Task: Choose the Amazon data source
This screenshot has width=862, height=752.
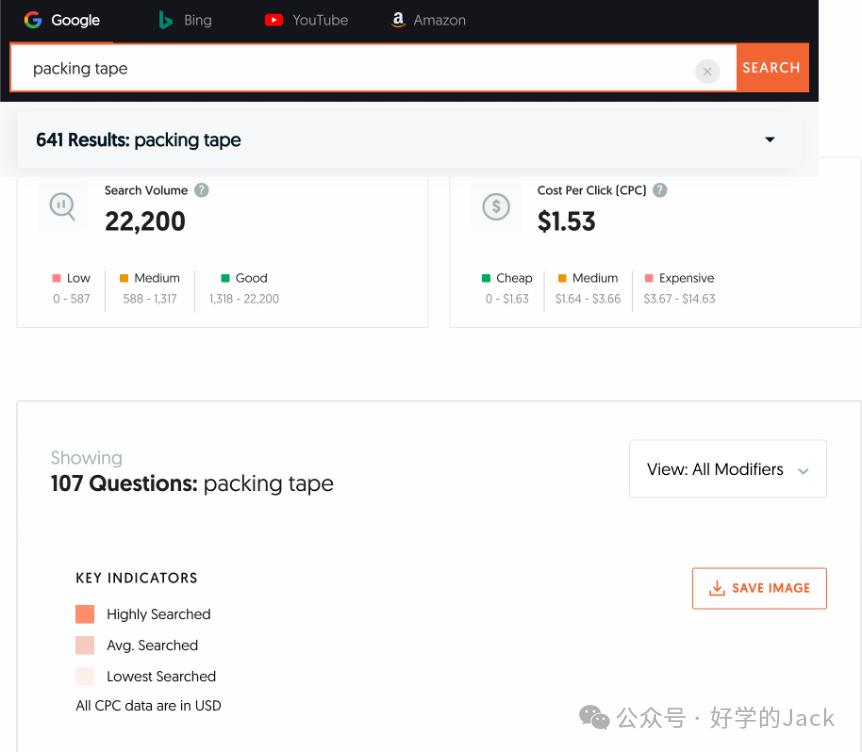Action: (397, 19)
